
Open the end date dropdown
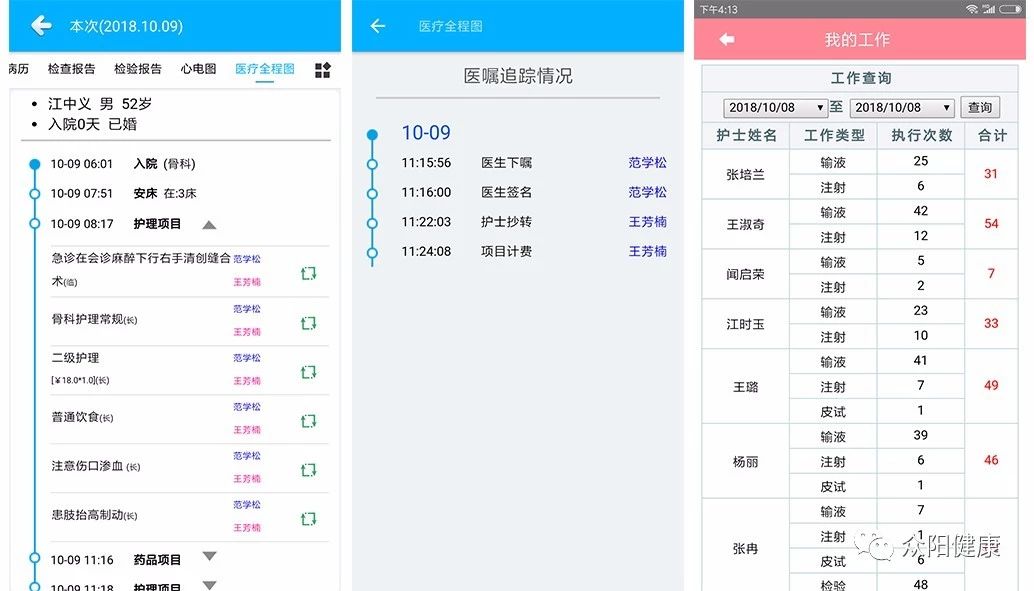pos(902,108)
